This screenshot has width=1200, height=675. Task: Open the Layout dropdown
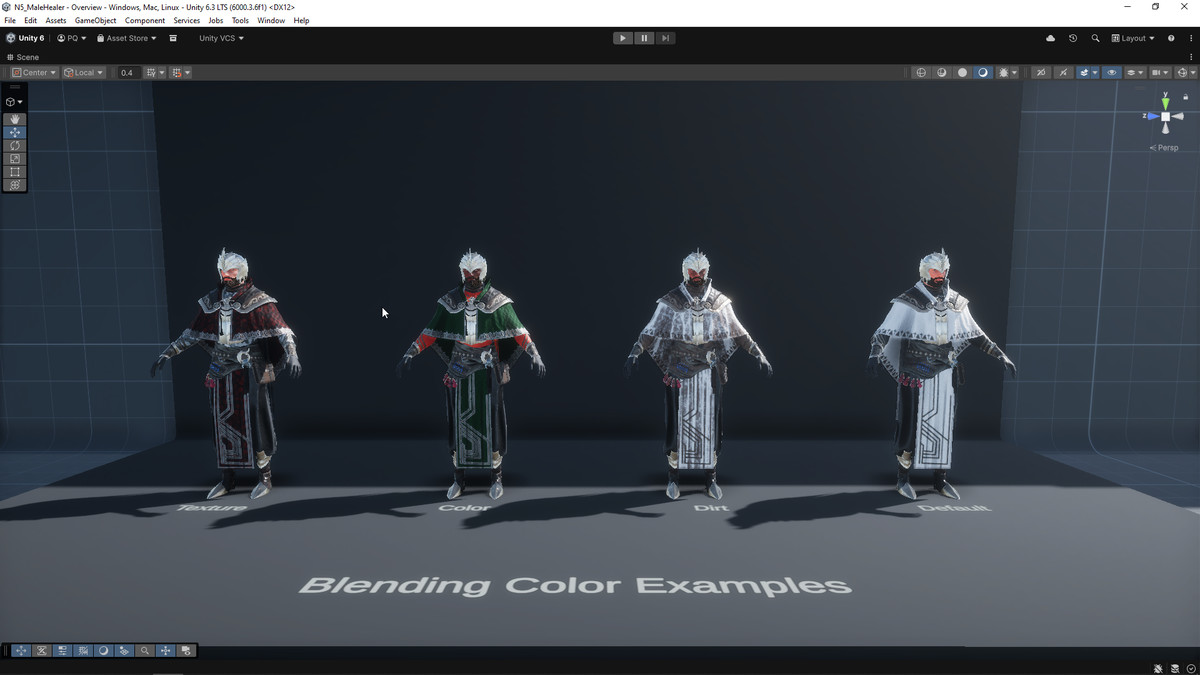point(1133,38)
